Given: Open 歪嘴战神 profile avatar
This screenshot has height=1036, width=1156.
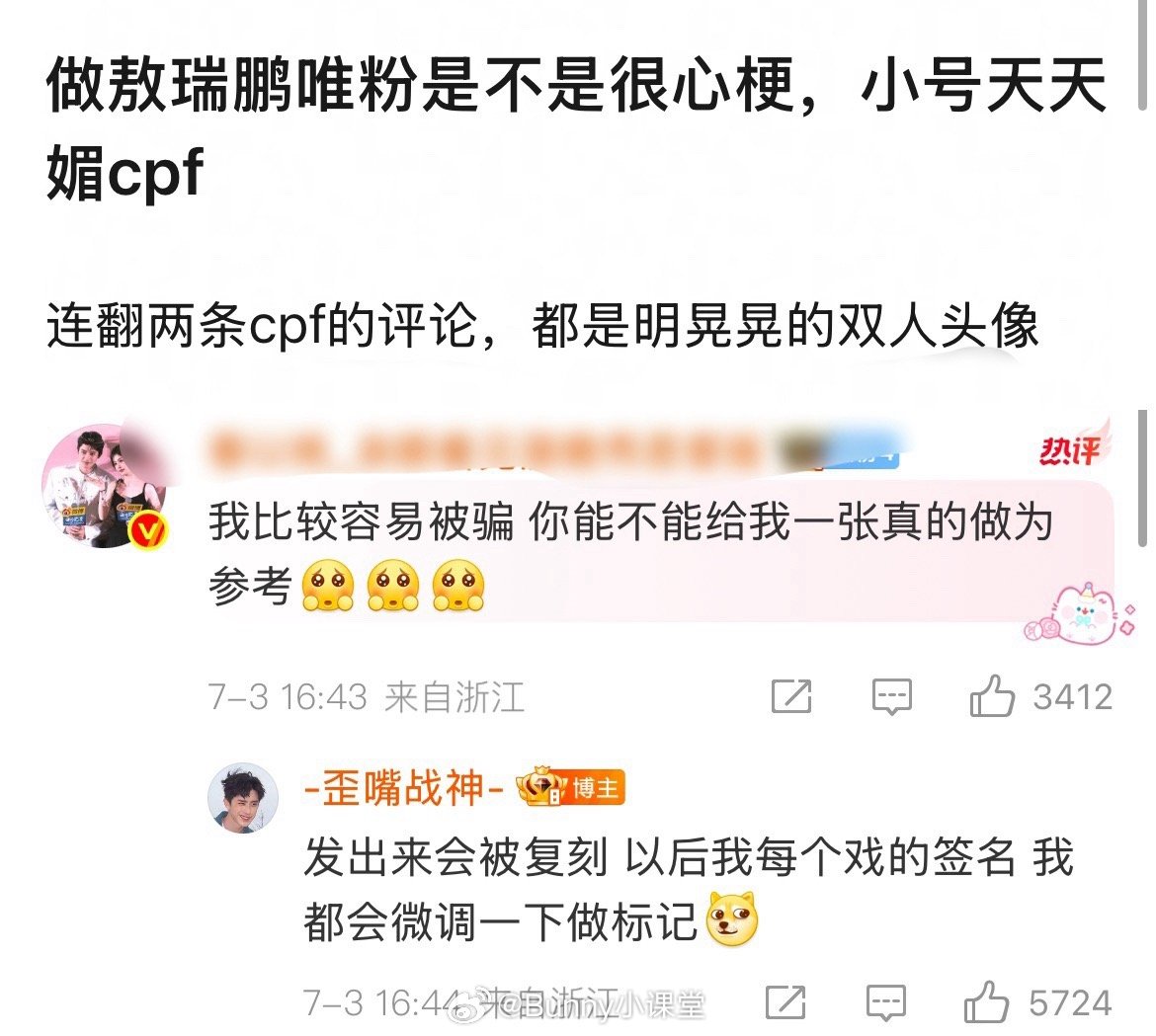Looking at the screenshot, I should 242,798.
